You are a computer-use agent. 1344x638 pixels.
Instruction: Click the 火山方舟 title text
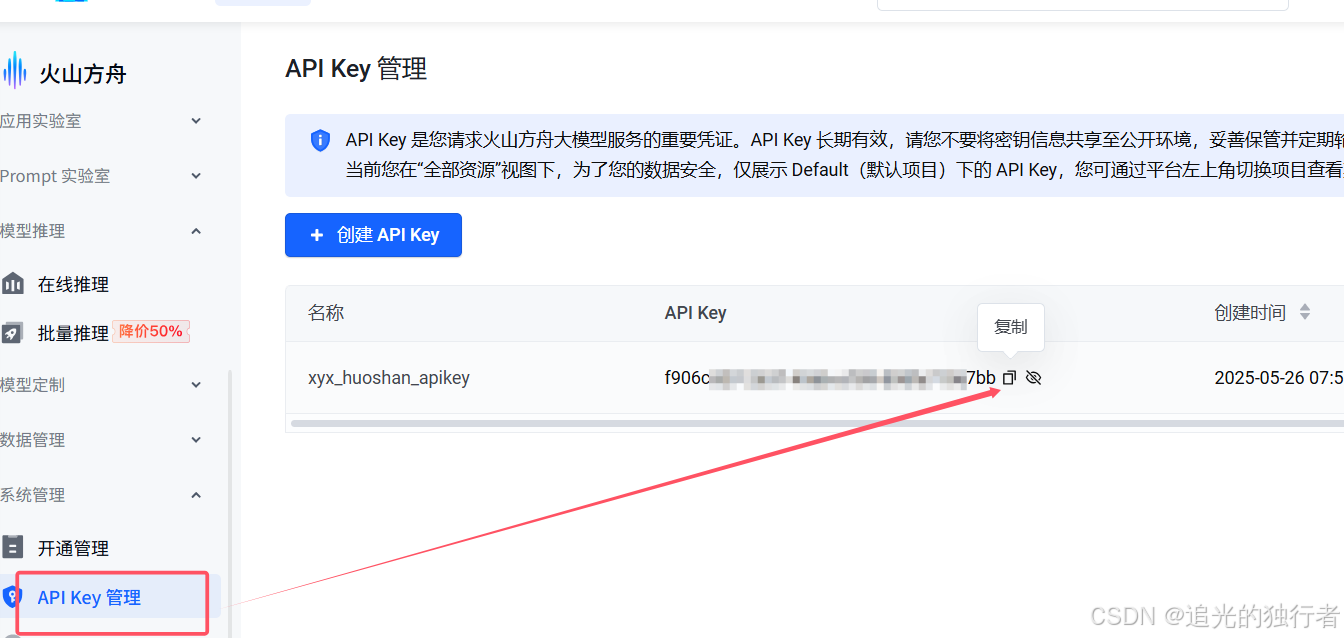(83, 74)
